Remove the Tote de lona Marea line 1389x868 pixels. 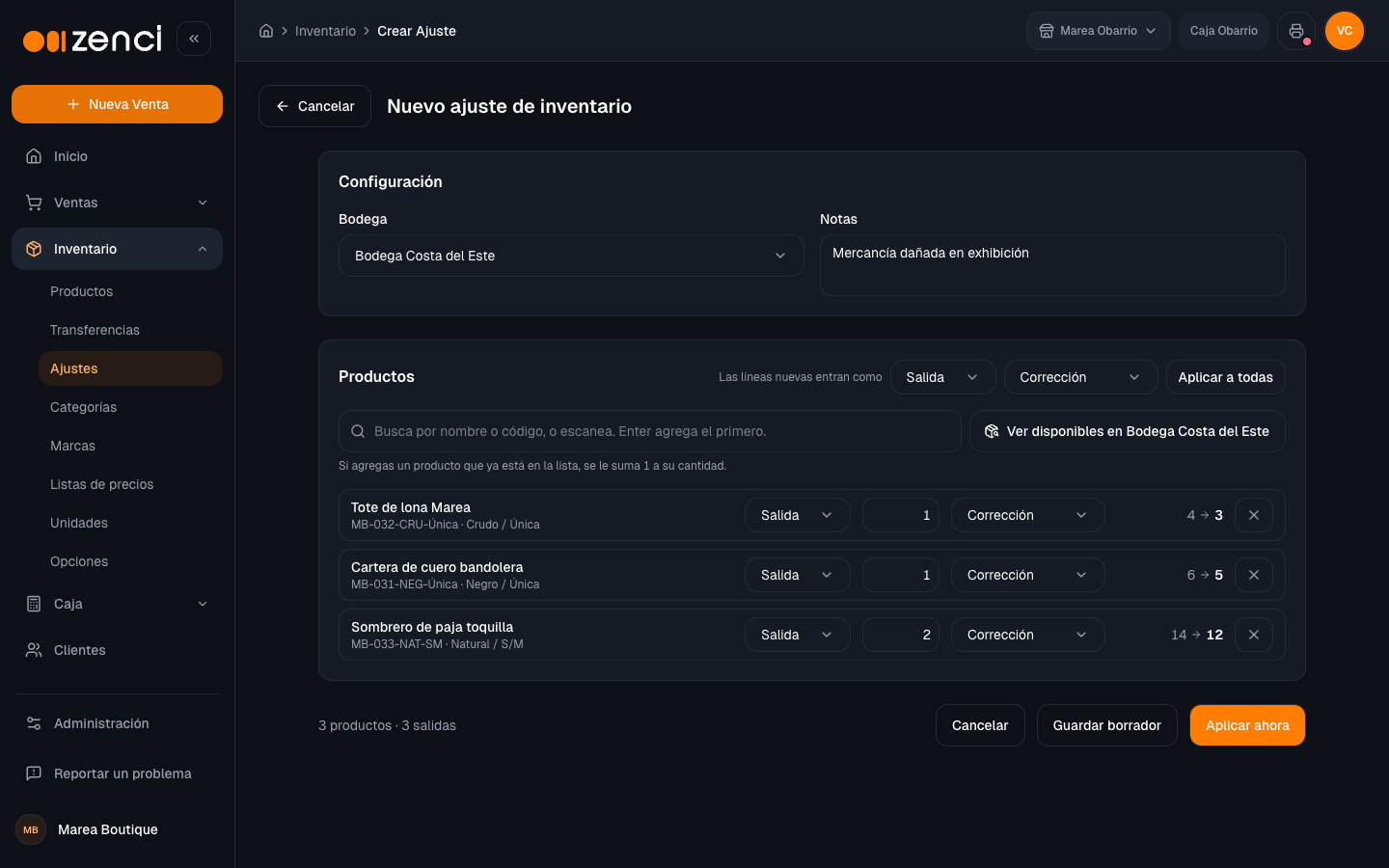1254,515
